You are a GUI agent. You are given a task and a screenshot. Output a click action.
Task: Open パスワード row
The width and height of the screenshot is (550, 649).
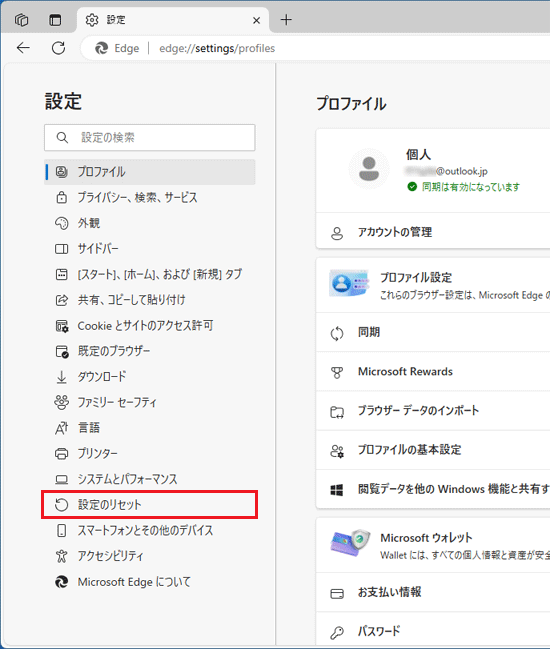[433, 631]
